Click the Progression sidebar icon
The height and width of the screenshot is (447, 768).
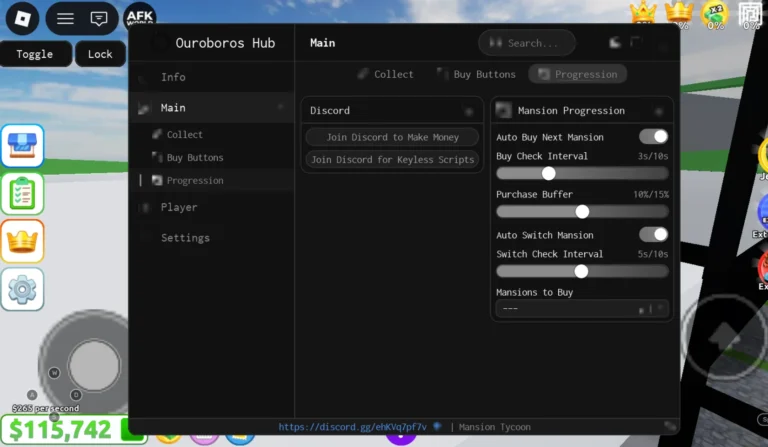(x=157, y=180)
